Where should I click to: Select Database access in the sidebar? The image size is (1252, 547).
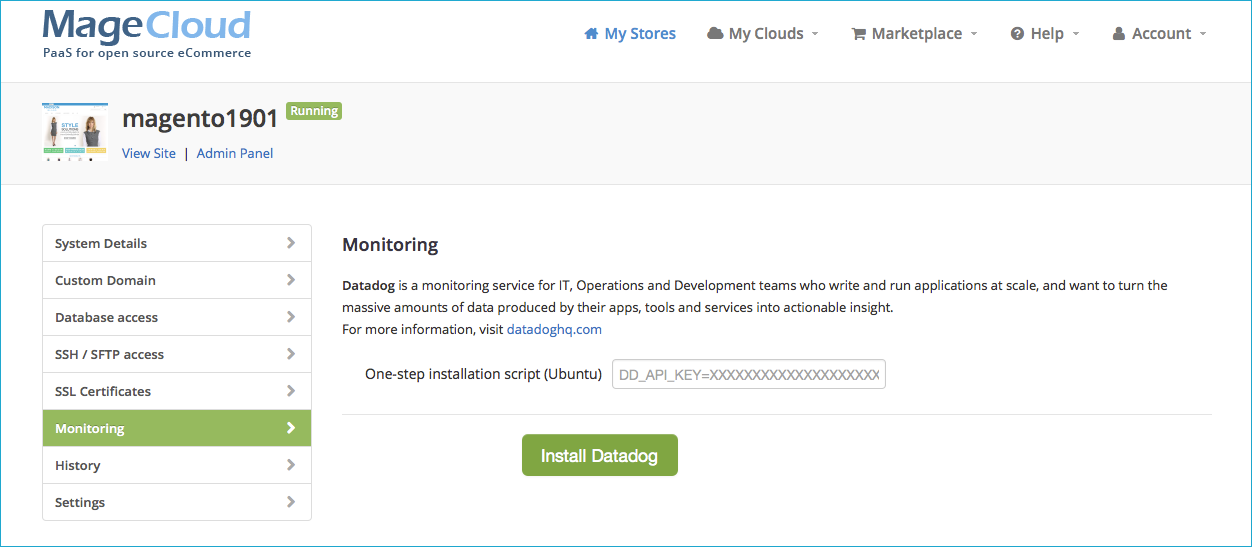[x=177, y=317]
